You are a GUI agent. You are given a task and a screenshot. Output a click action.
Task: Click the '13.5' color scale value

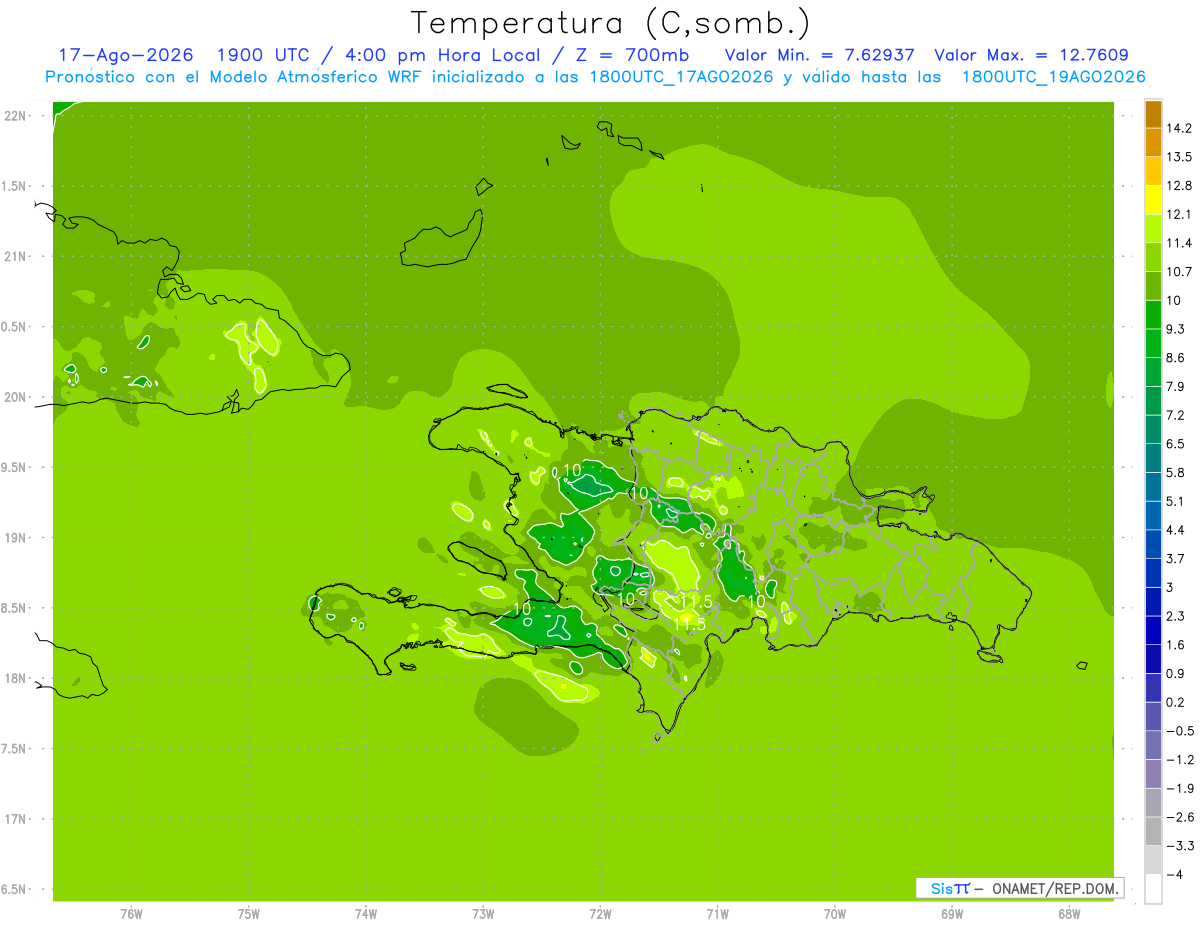tap(1179, 157)
